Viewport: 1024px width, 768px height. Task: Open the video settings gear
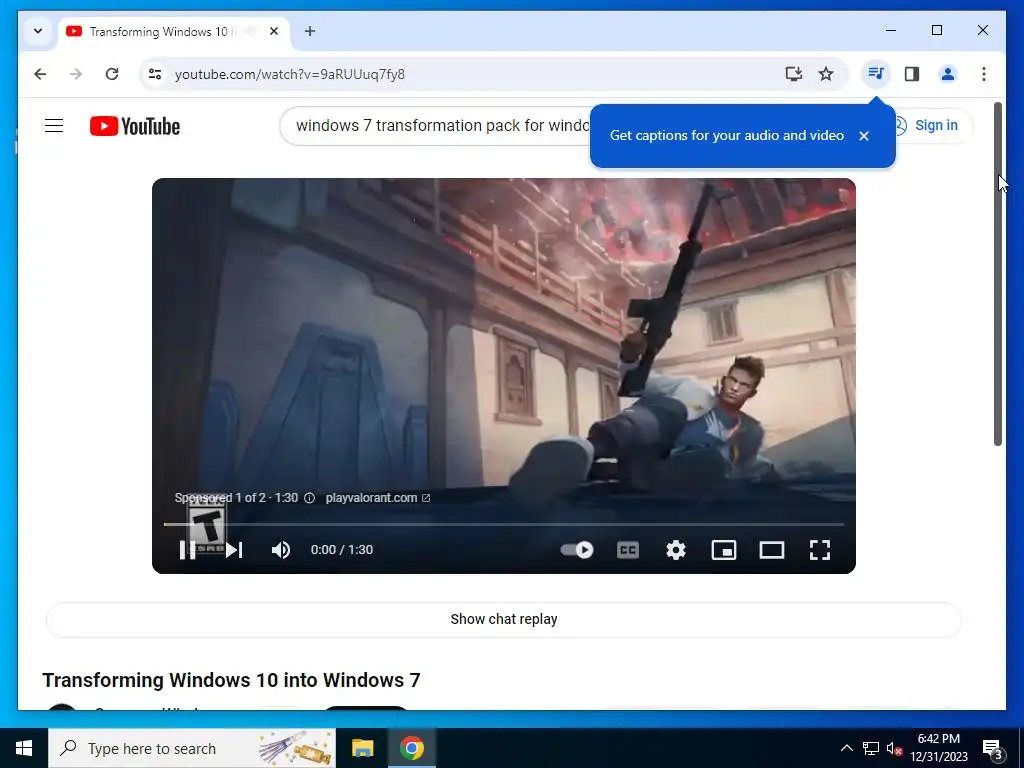pos(676,550)
